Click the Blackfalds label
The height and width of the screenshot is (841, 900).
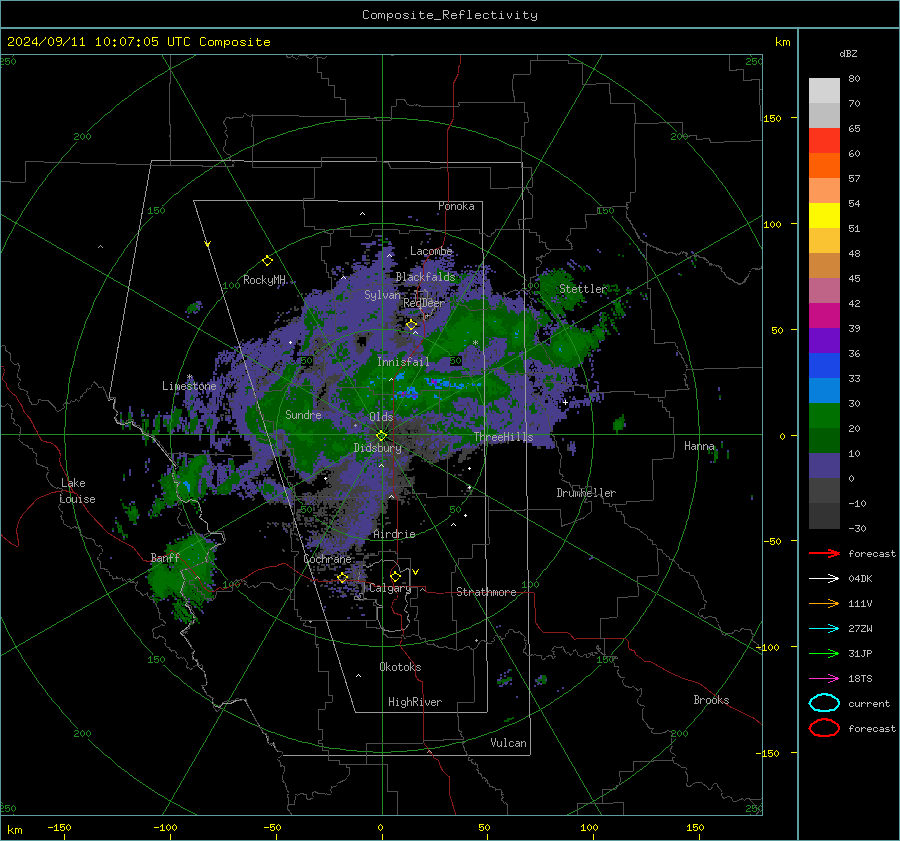pos(425,277)
